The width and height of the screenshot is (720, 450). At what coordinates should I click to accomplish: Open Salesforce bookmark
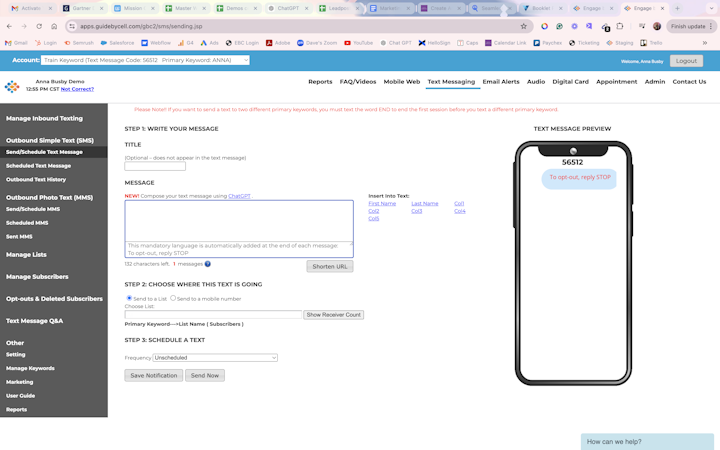(x=117, y=43)
